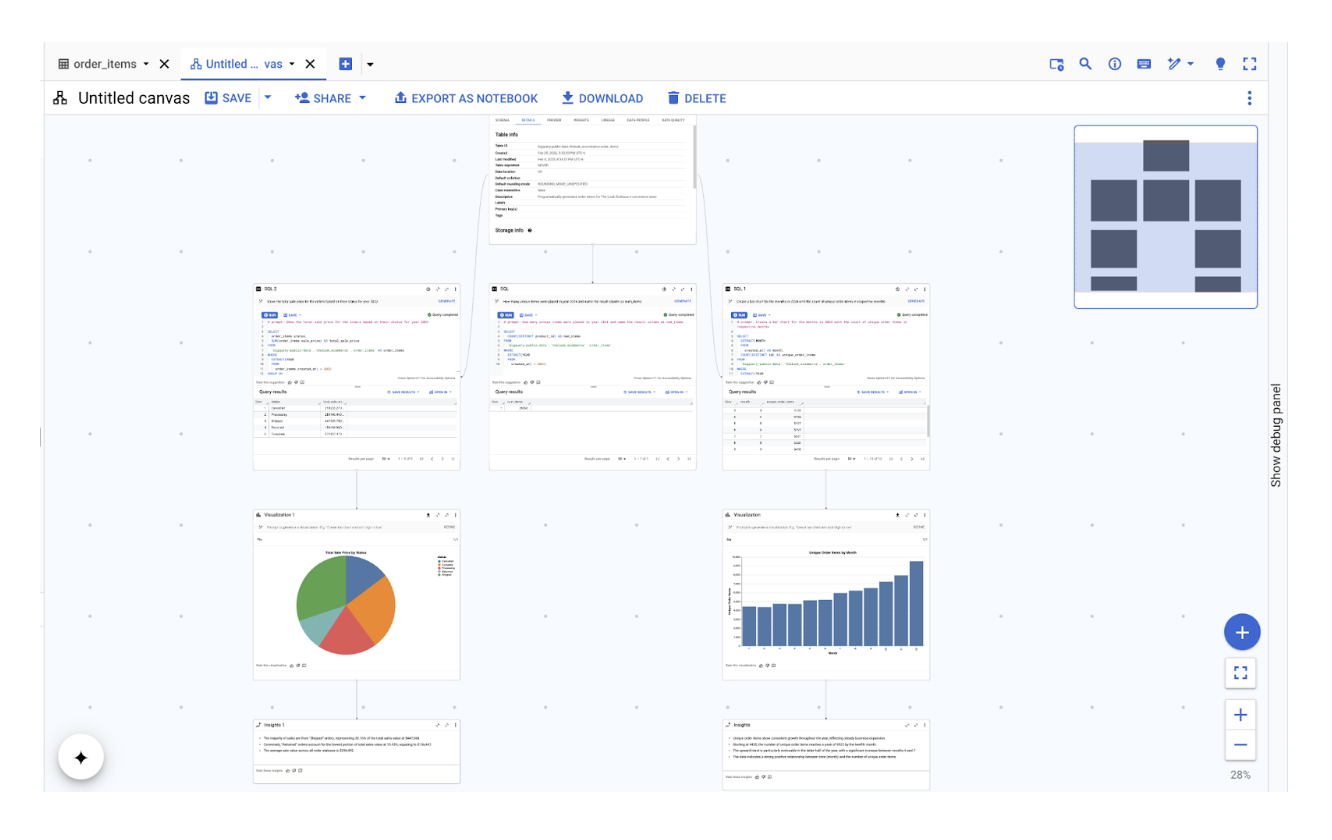Viewport: 1332px width, 840px height.
Task: Click the Gemini sparkle floating button
Action: pyautogui.click(x=81, y=758)
